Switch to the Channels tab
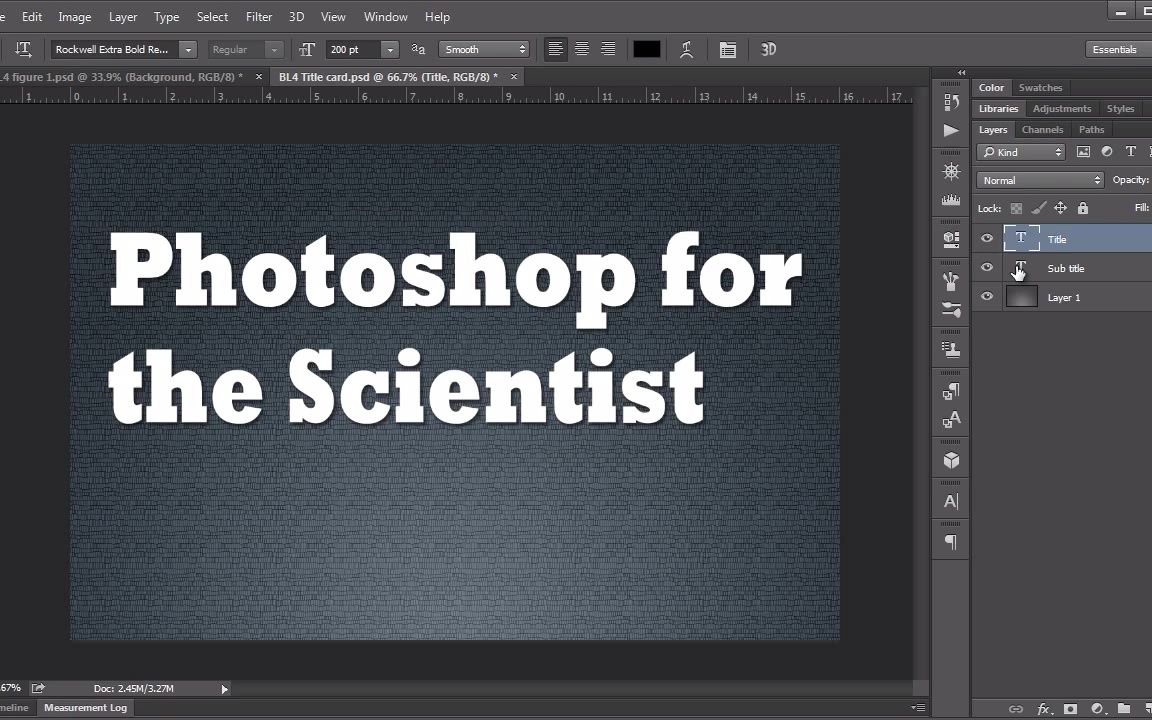Screen dimensions: 1152x720 pos(1042,129)
